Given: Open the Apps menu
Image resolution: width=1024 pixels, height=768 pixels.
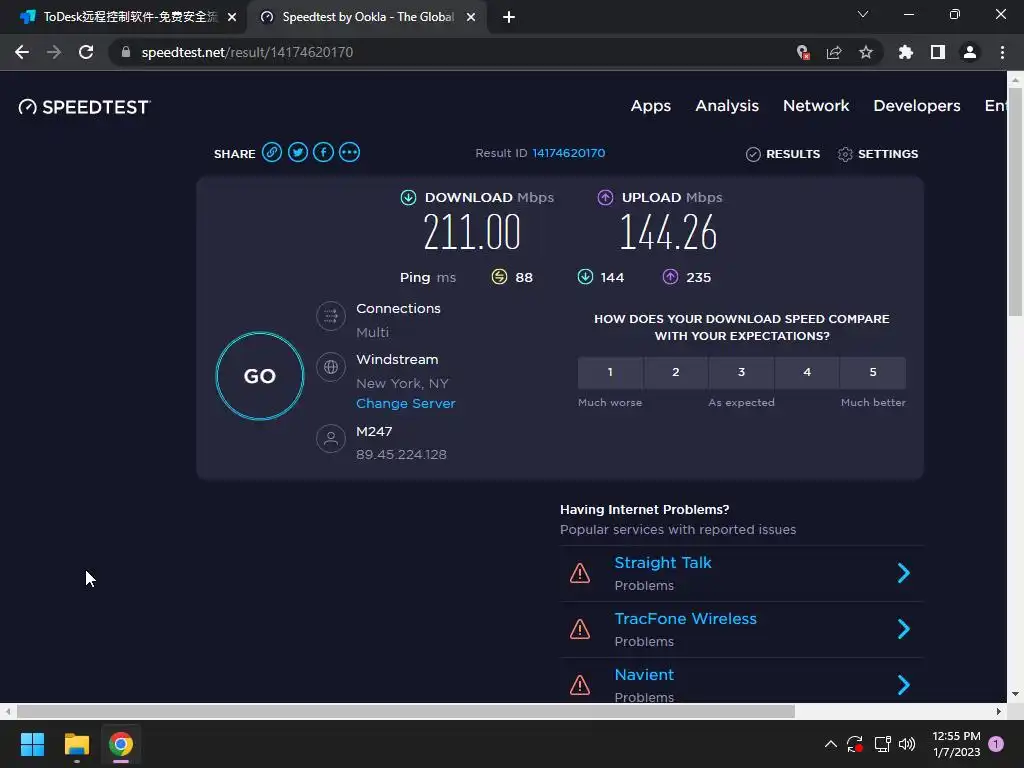Looking at the screenshot, I should click(650, 106).
